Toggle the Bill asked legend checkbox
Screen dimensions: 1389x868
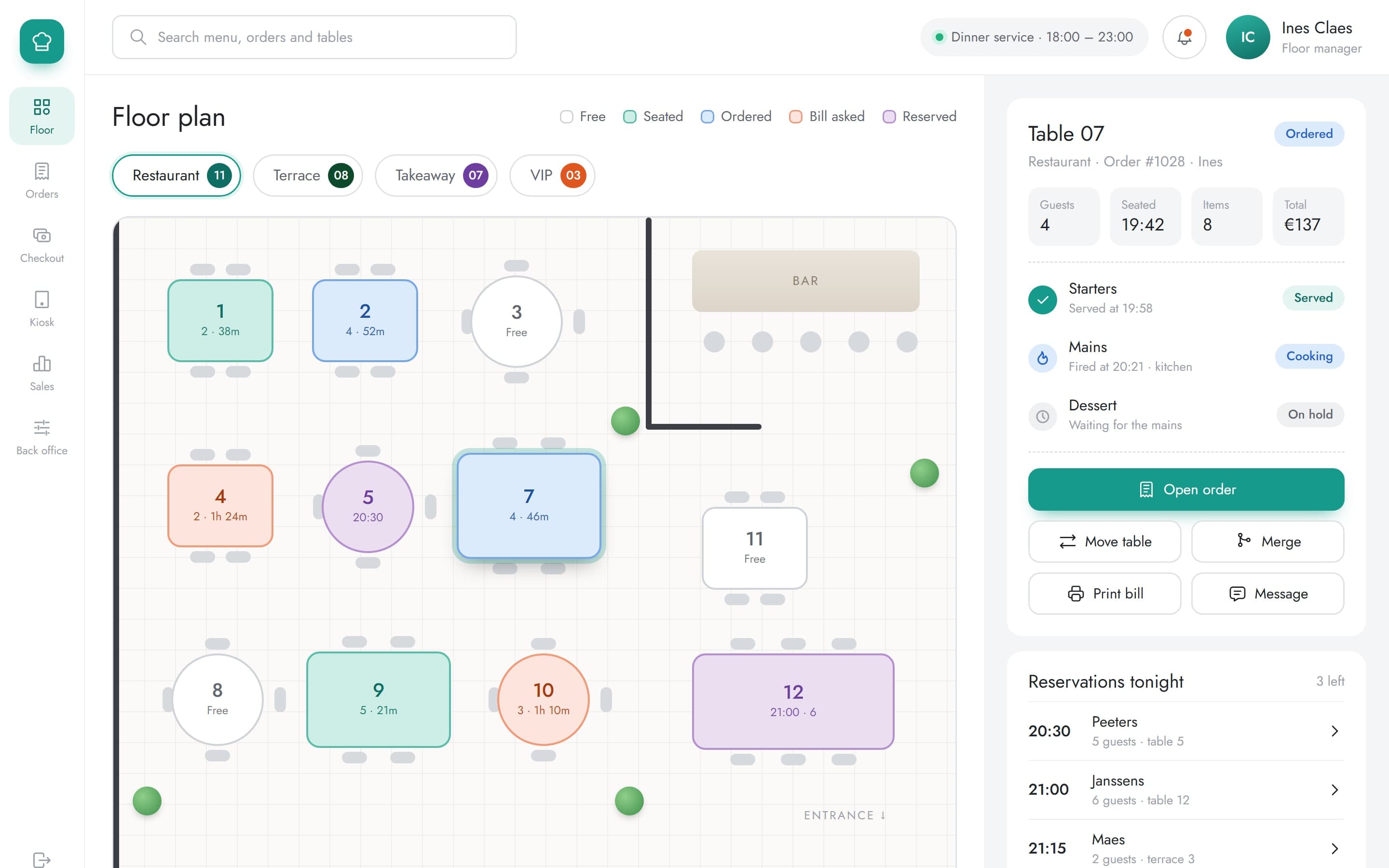click(x=795, y=117)
